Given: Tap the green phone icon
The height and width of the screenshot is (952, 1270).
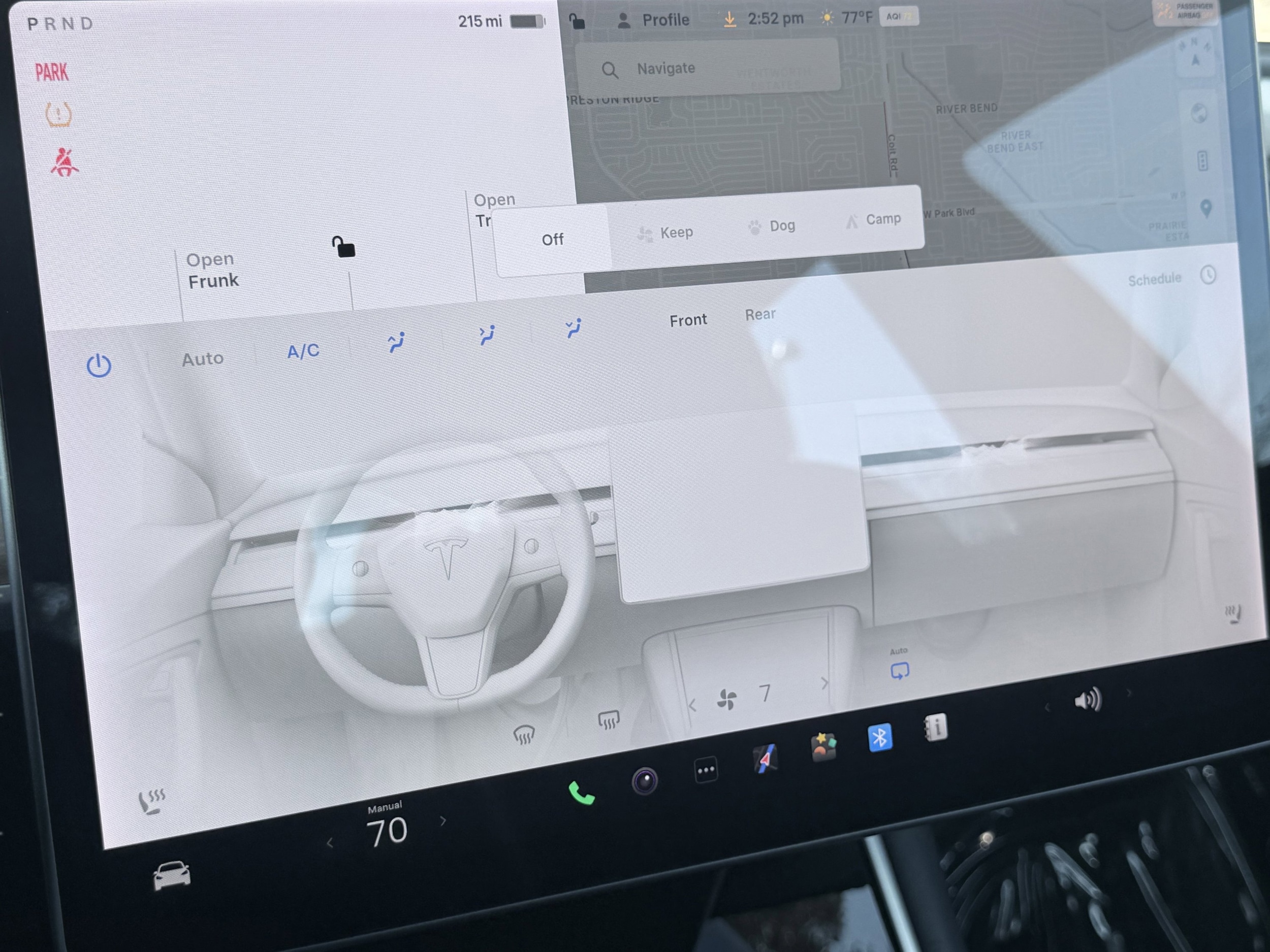Looking at the screenshot, I should coord(581,794).
